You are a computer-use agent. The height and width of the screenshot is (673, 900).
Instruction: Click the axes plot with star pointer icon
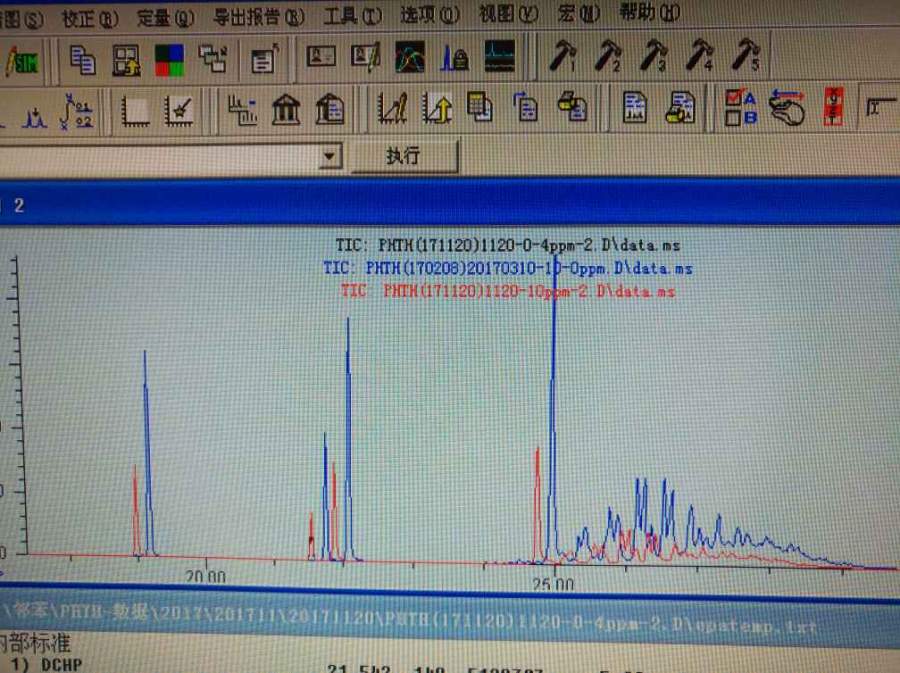pyautogui.click(x=179, y=111)
